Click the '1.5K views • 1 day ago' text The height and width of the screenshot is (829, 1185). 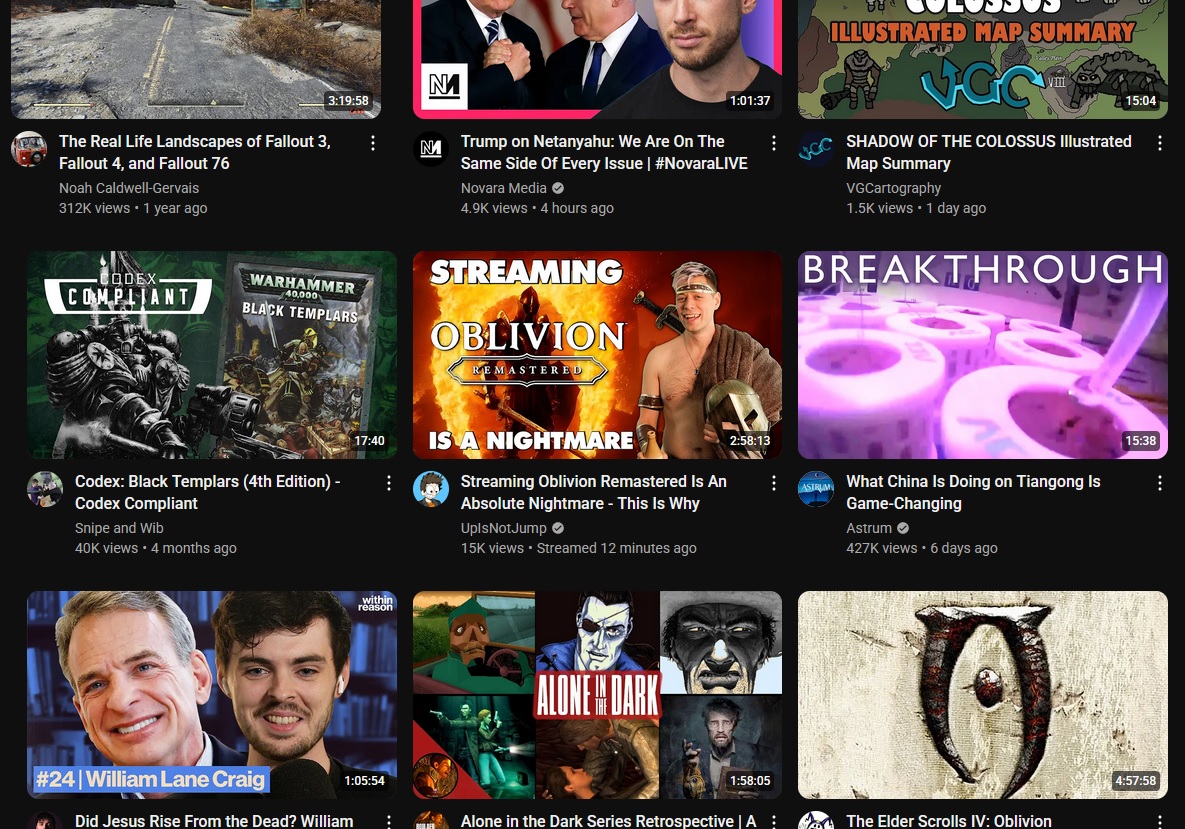point(916,209)
